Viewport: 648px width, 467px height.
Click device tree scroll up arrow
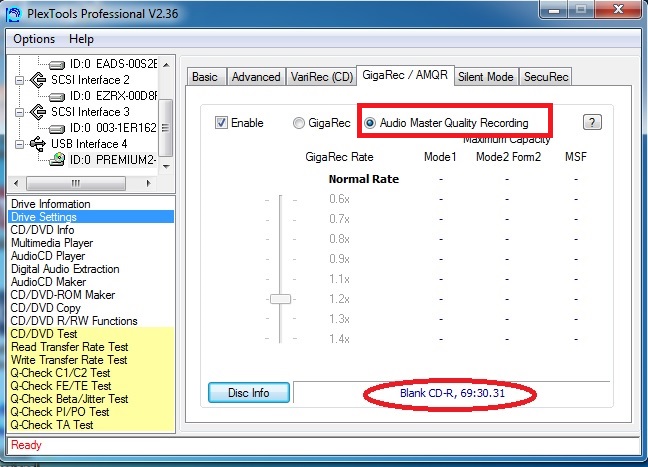166,65
